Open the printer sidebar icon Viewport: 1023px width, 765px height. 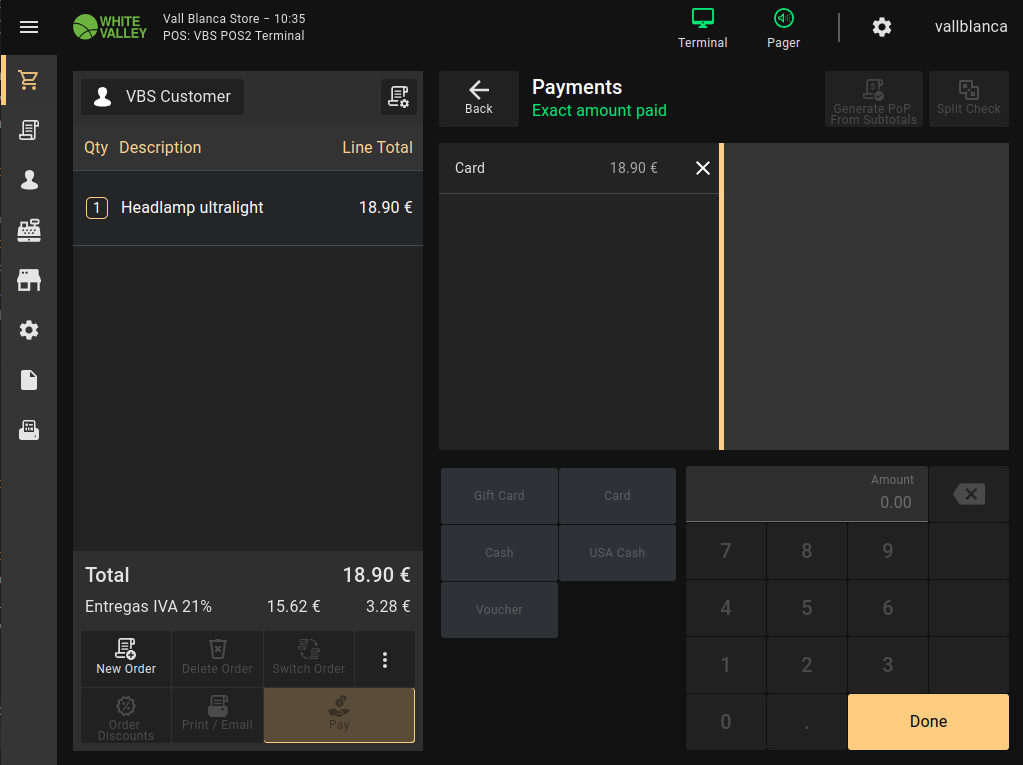(29, 430)
